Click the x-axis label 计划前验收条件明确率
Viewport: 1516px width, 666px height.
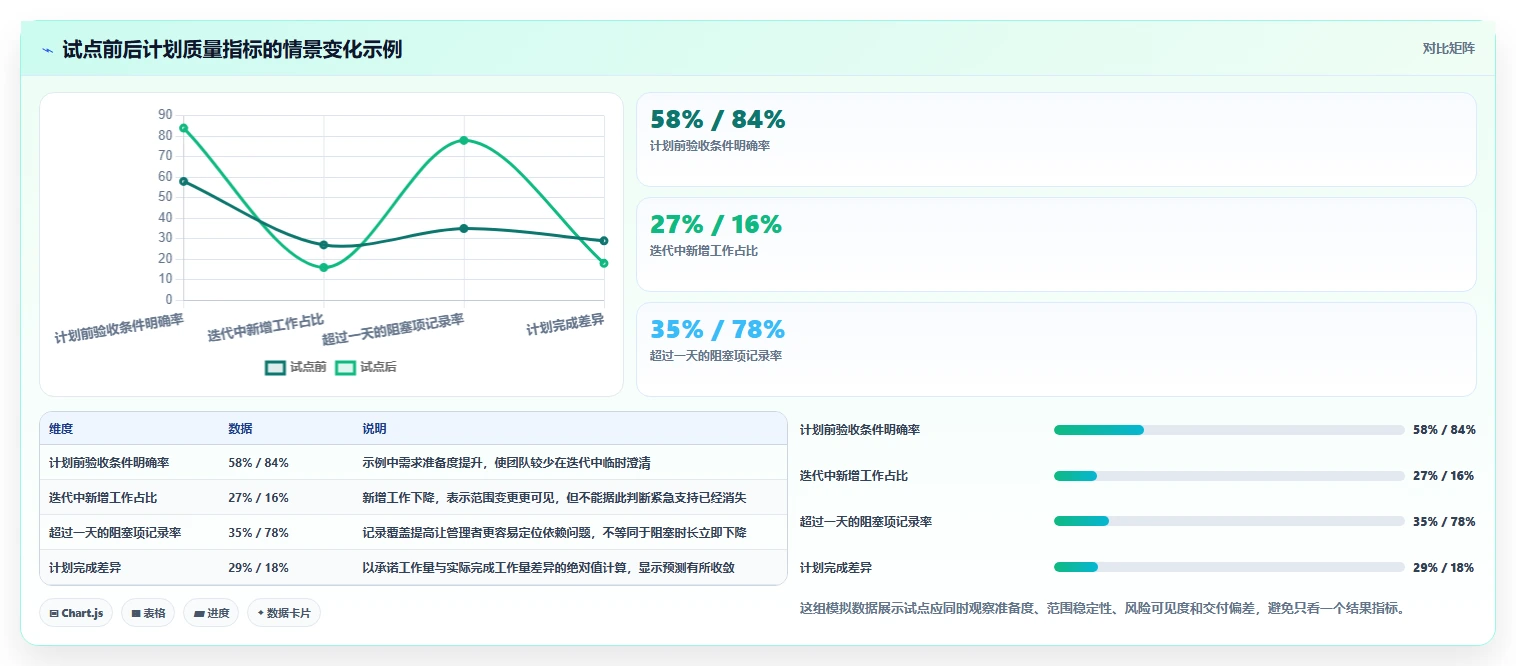click(119, 329)
